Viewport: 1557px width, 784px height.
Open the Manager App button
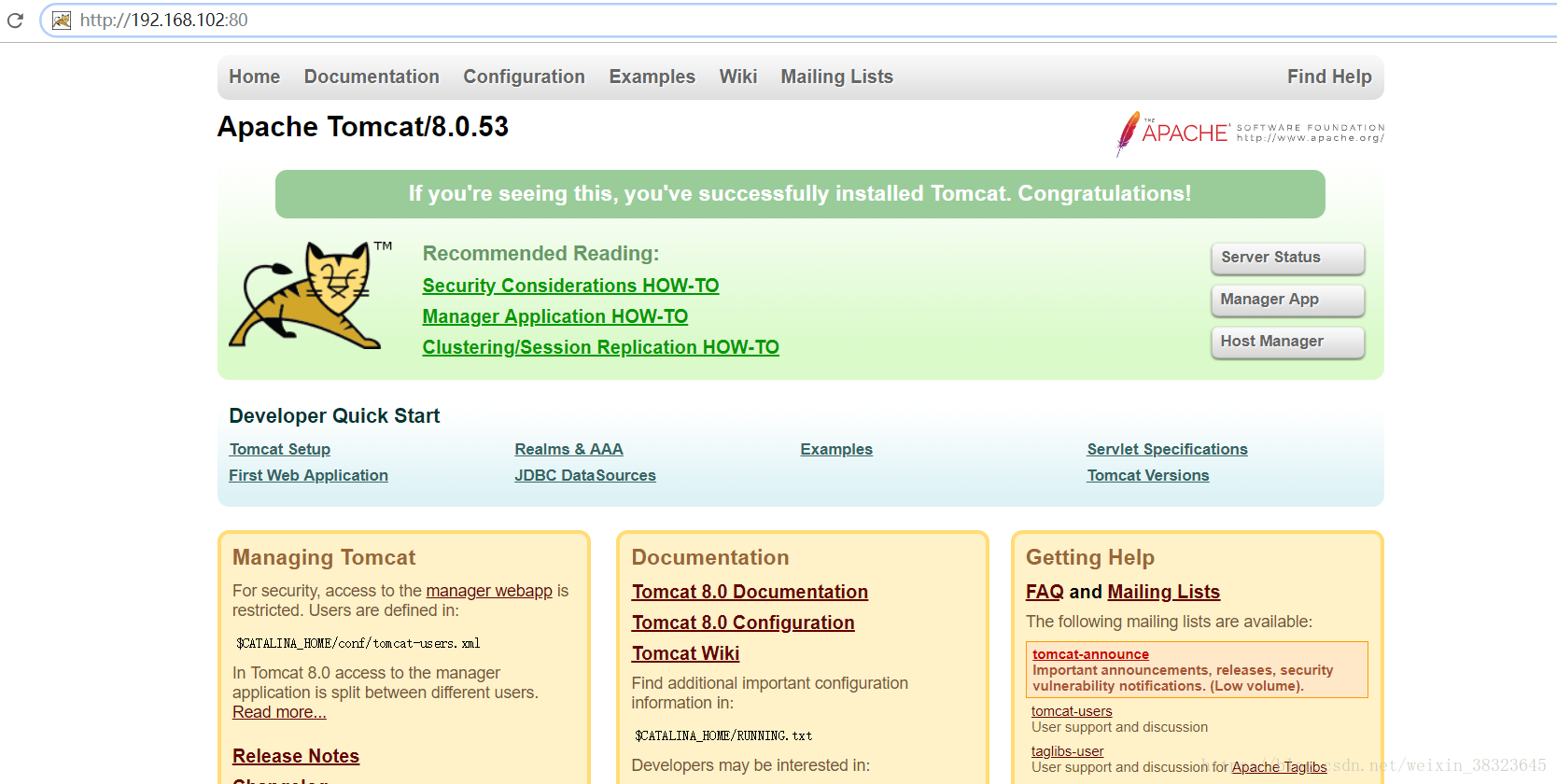[x=1288, y=300]
